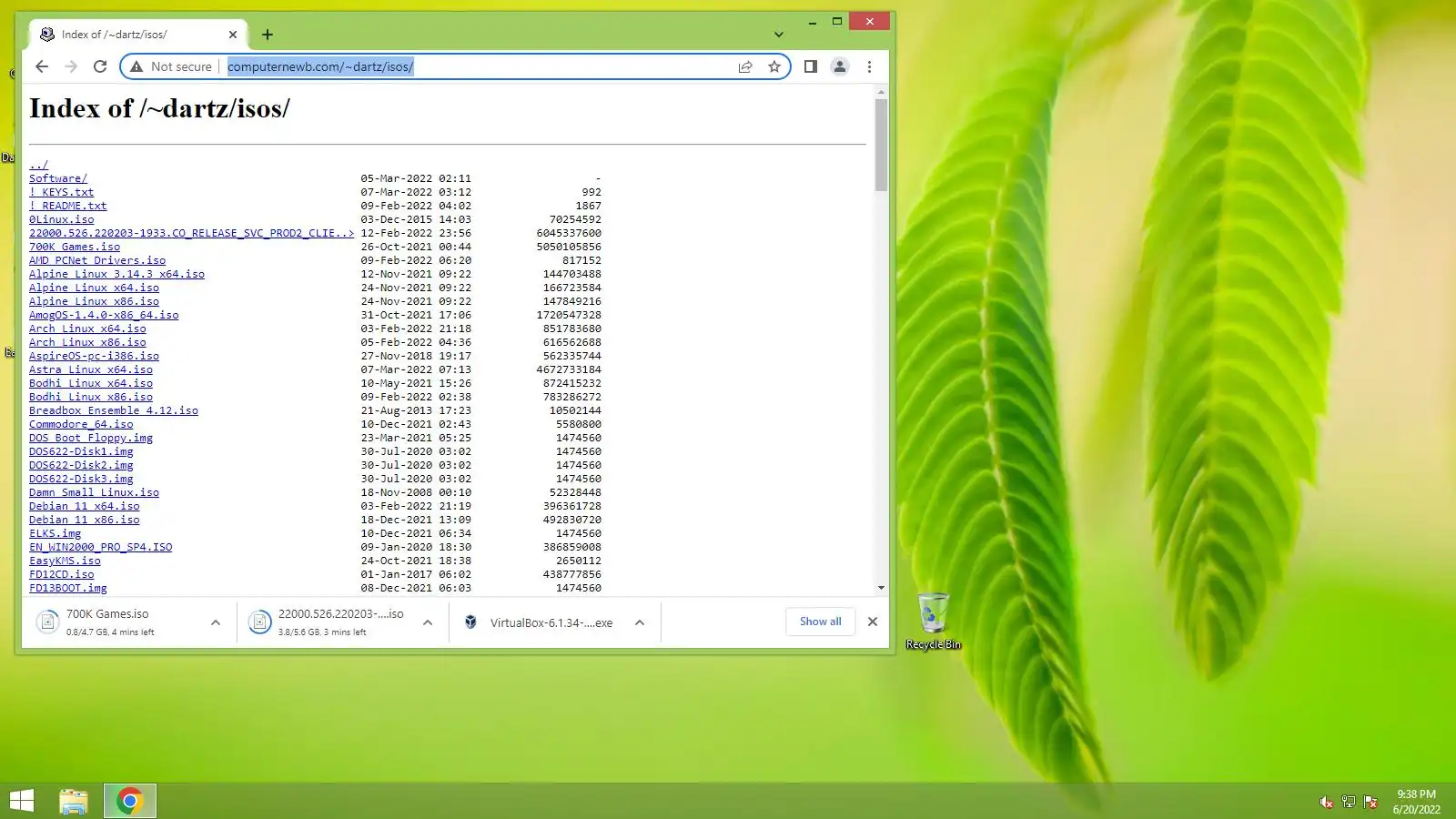The image size is (1456, 819).
Task: Expand options for 22000.526 iso download
Action: click(x=428, y=622)
